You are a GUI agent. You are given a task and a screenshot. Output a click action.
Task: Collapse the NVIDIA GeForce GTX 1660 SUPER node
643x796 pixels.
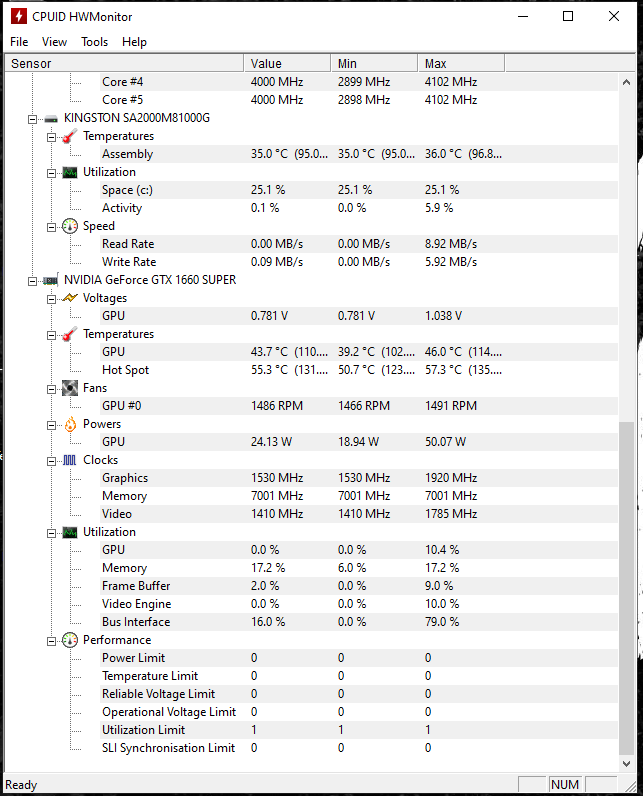point(32,281)
